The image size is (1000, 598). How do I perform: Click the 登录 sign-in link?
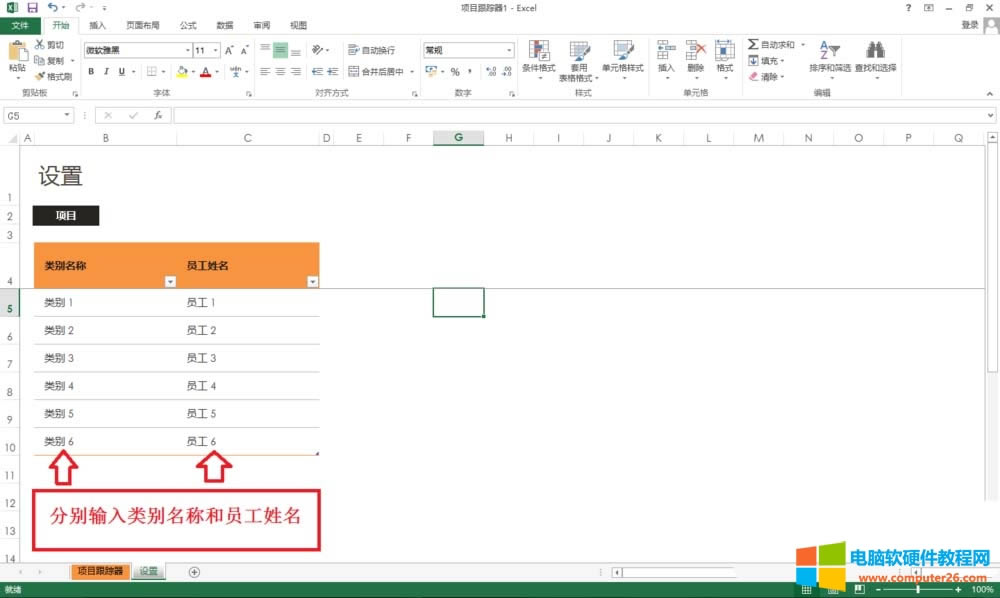click(x=969, y=25)
